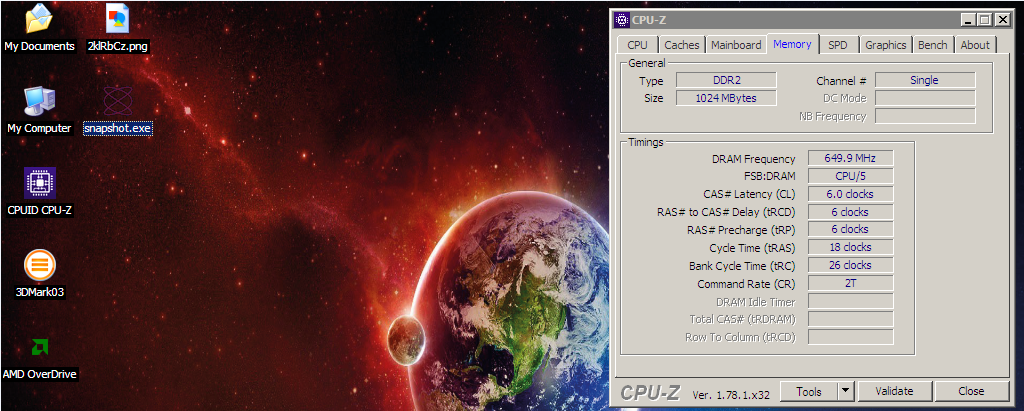Click the Bank Cycle Time value 26 clocks
Viewport: 1024px width, 411px height.
click(x=850, y=265)
